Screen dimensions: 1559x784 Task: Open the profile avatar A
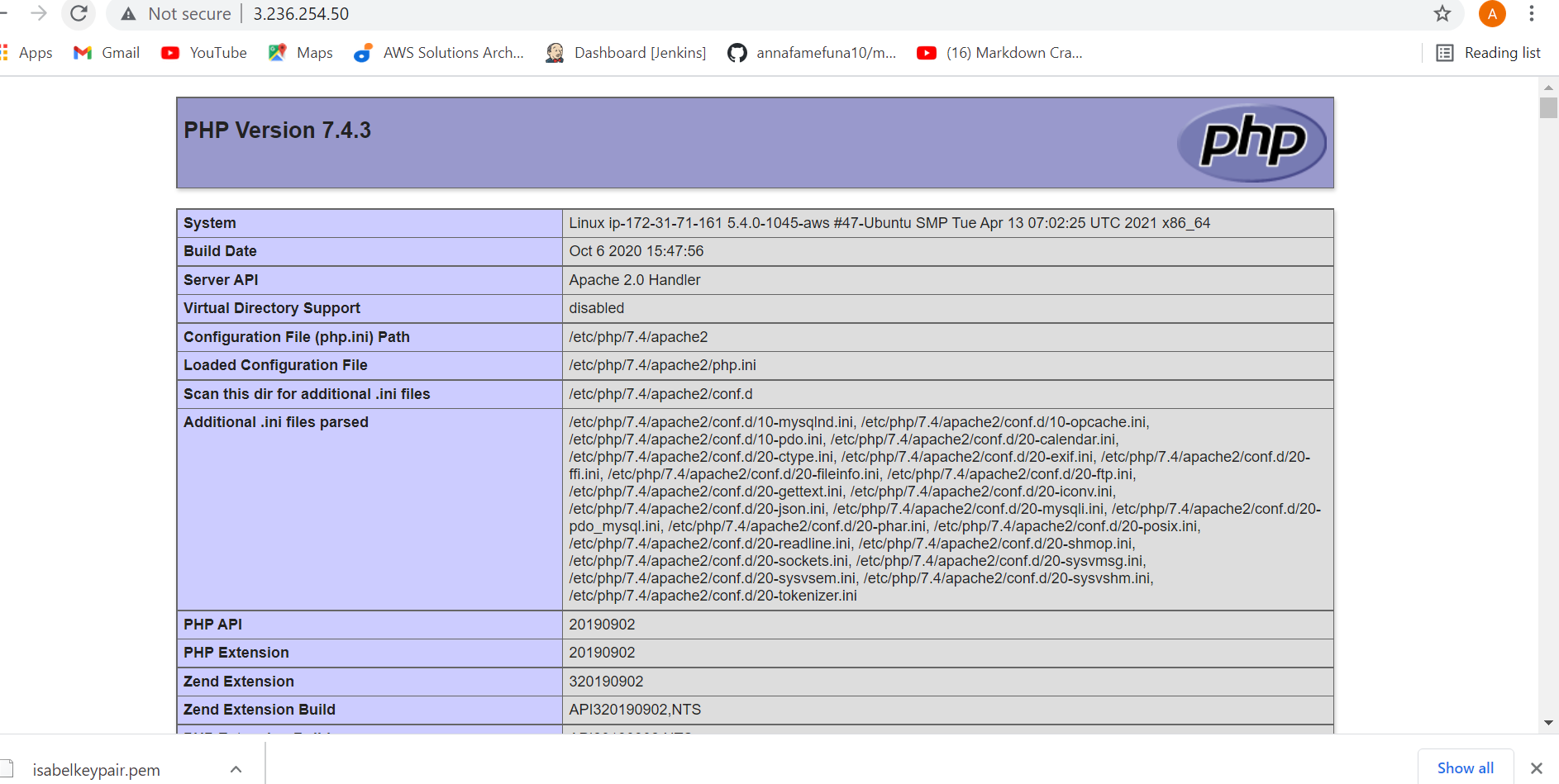point(1492,13)
